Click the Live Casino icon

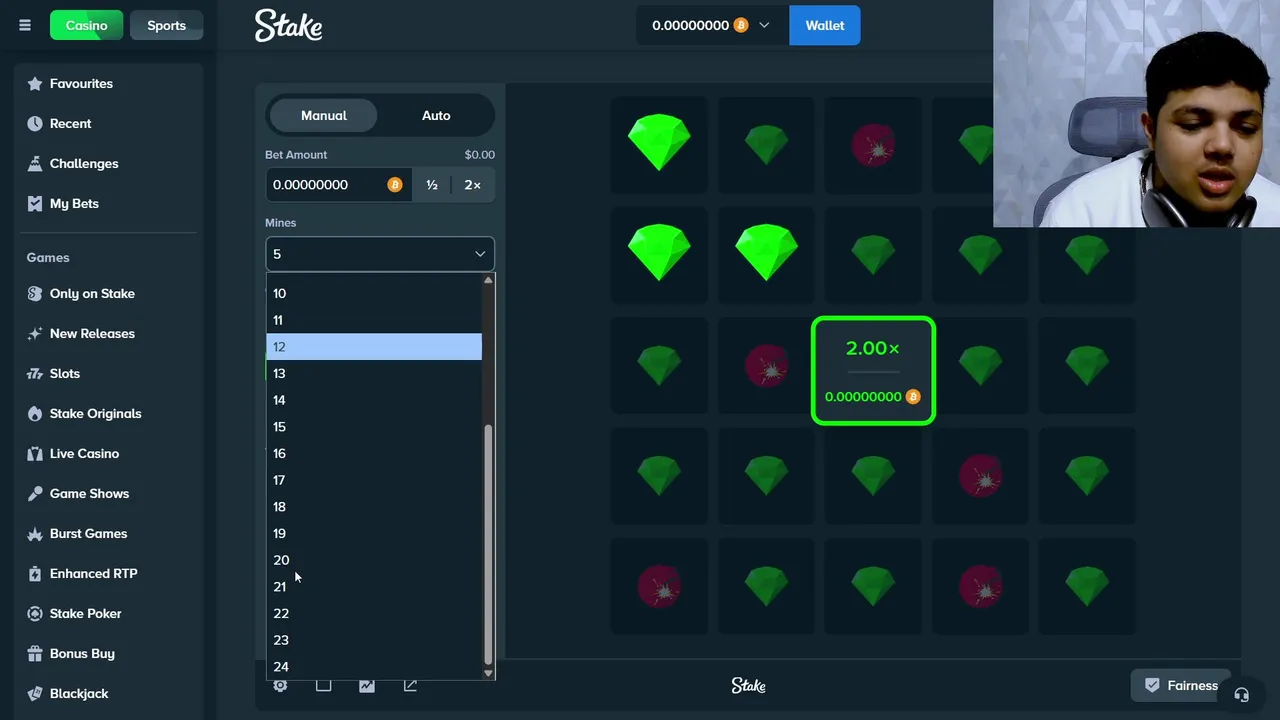tap(35, 454)
